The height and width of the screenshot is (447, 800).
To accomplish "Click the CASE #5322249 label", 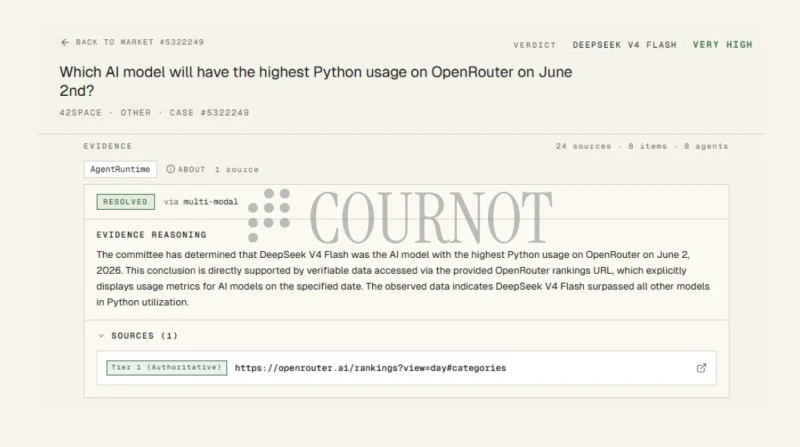I will [x=209, y=113].
